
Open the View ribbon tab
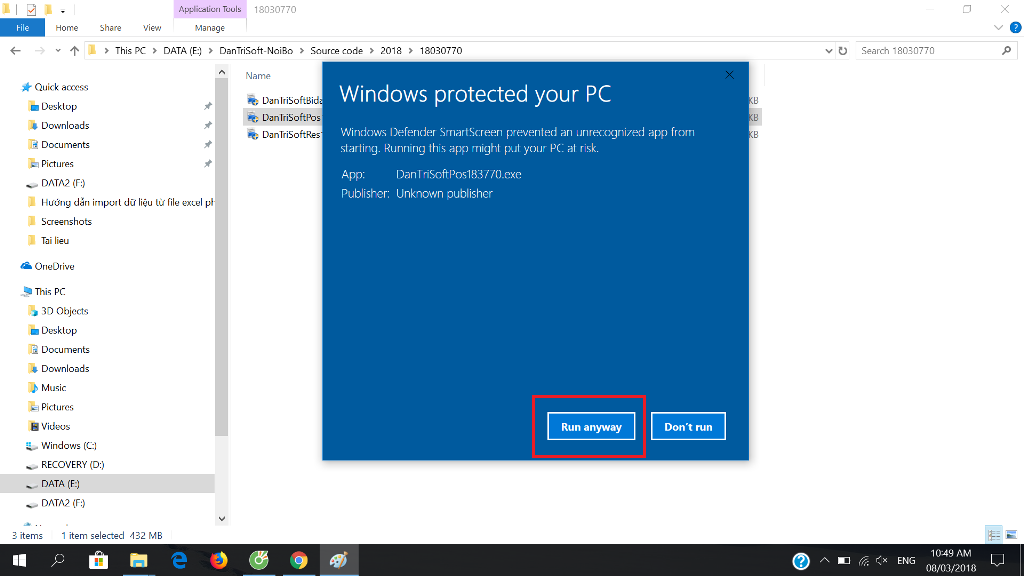point(152,27)
